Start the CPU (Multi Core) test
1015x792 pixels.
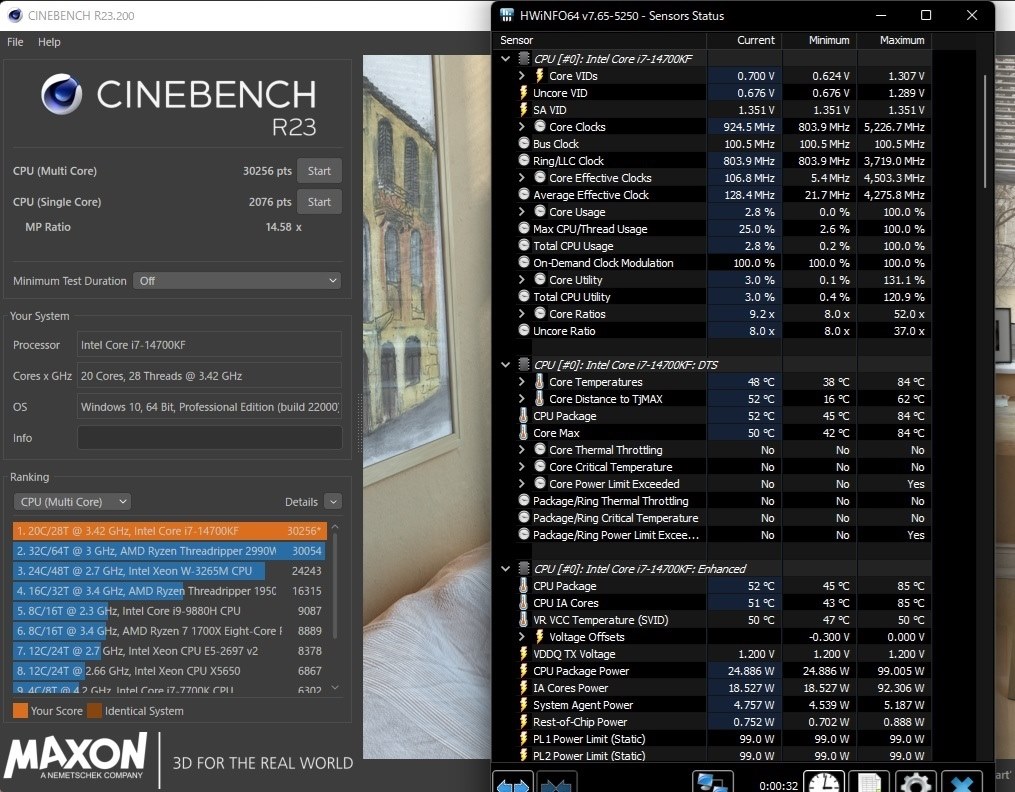click(319, 171)
